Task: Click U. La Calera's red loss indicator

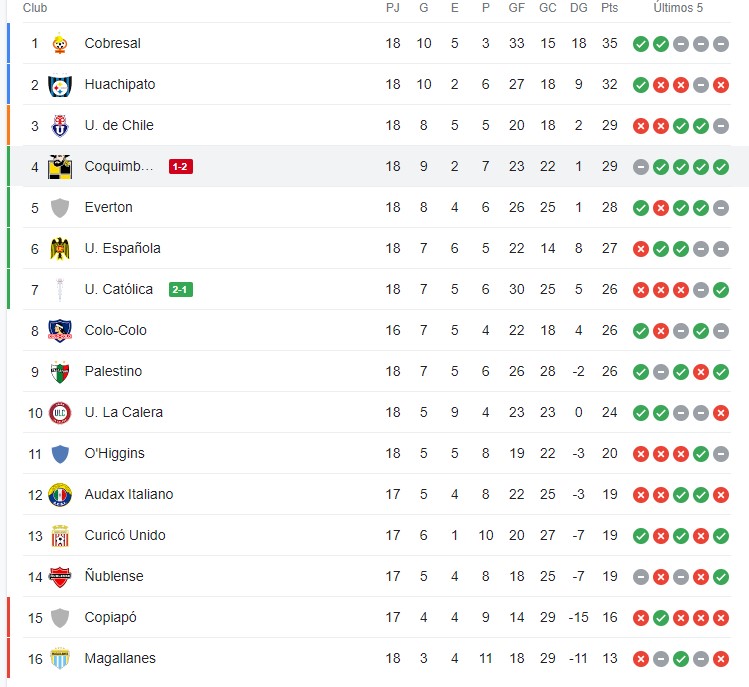Action: (720, 413)
